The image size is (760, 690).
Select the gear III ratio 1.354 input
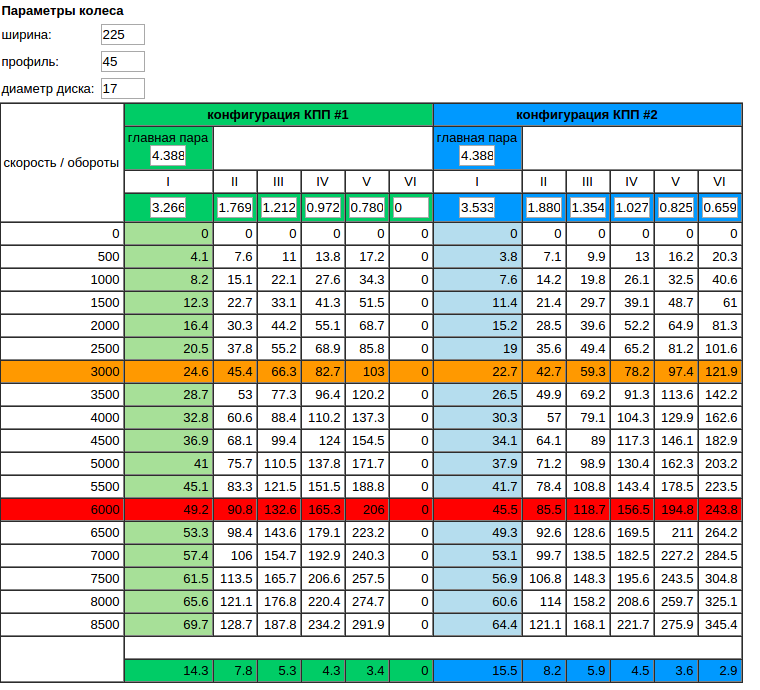[x=588, y=208]
